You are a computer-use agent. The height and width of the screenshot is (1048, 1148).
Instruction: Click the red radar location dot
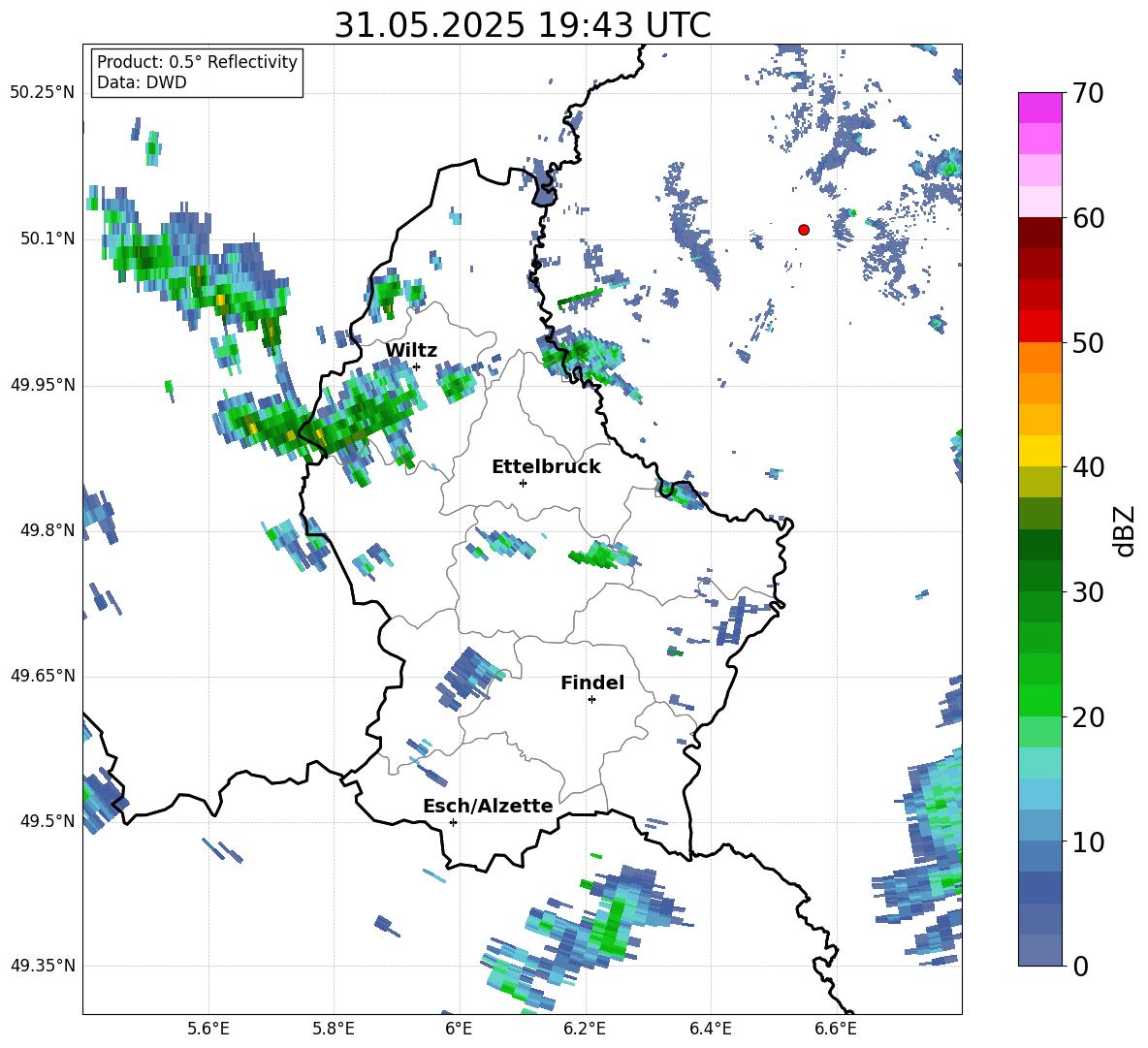tap(803, 230)
